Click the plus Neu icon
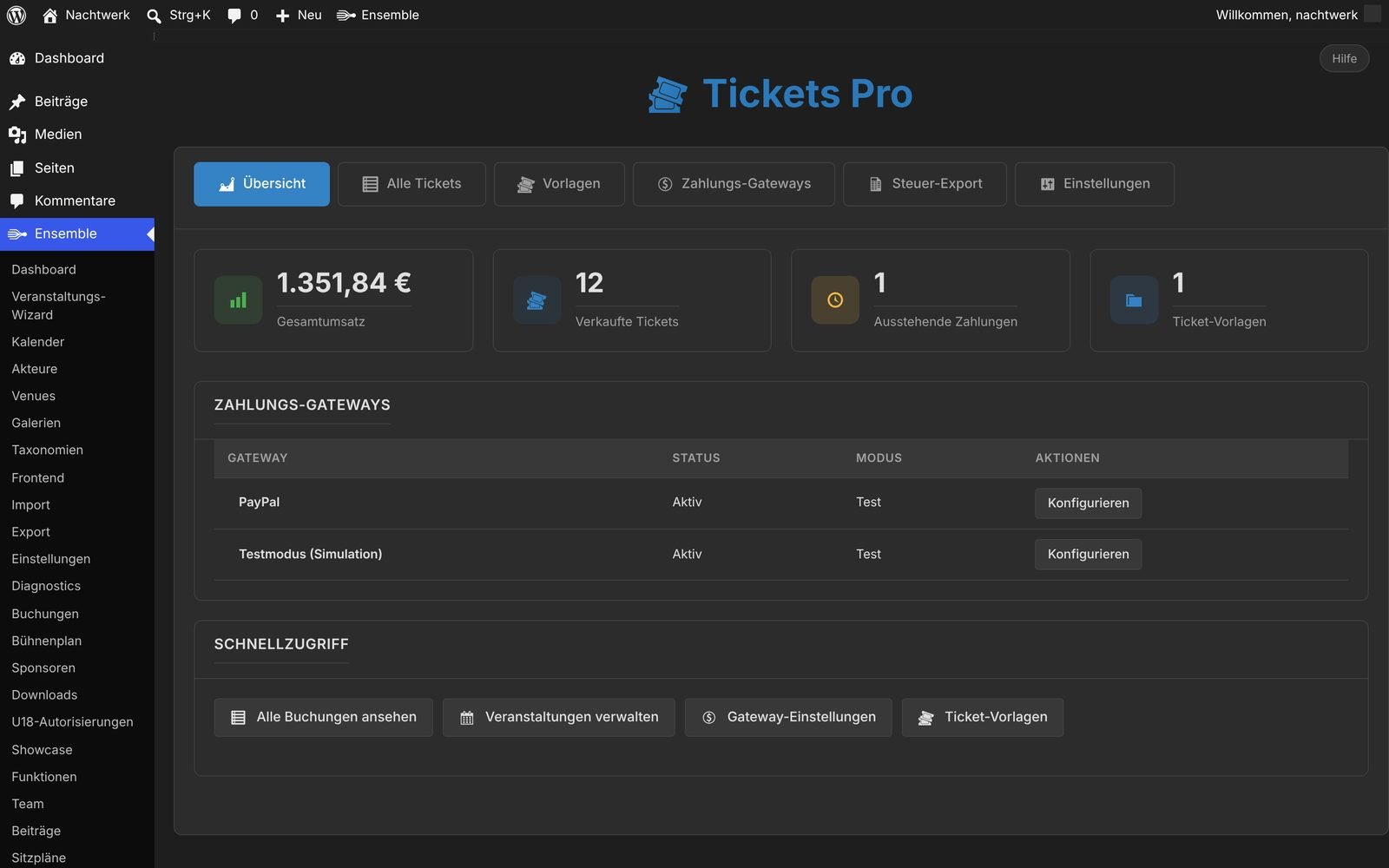The image size is (1389, 868). [x=282, y=16]
